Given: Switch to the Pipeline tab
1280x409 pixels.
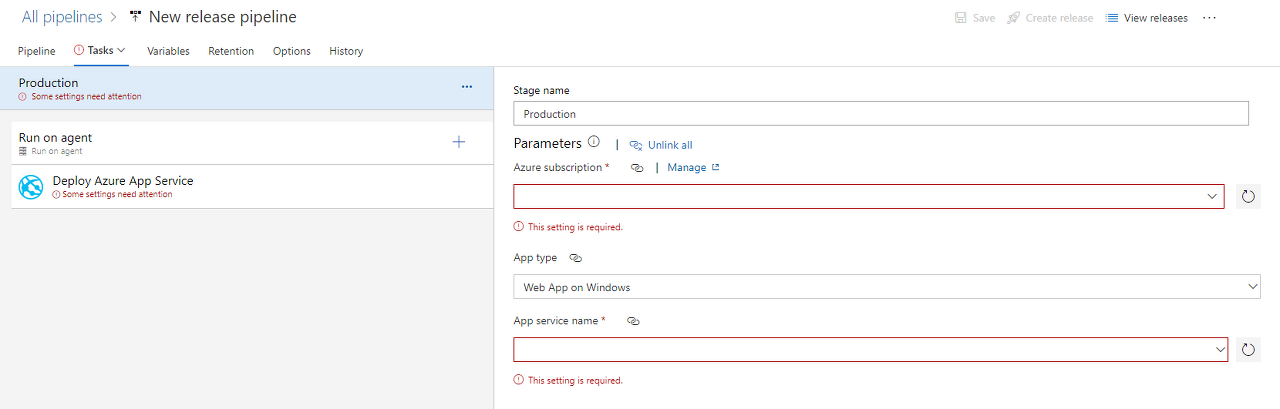Looking at the screenshot, I should click(37, 51).
